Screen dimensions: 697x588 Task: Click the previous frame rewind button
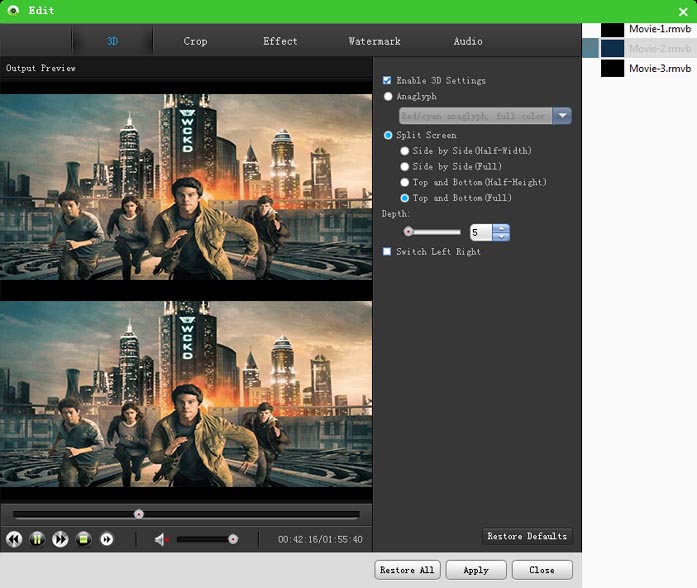(14, 539)
